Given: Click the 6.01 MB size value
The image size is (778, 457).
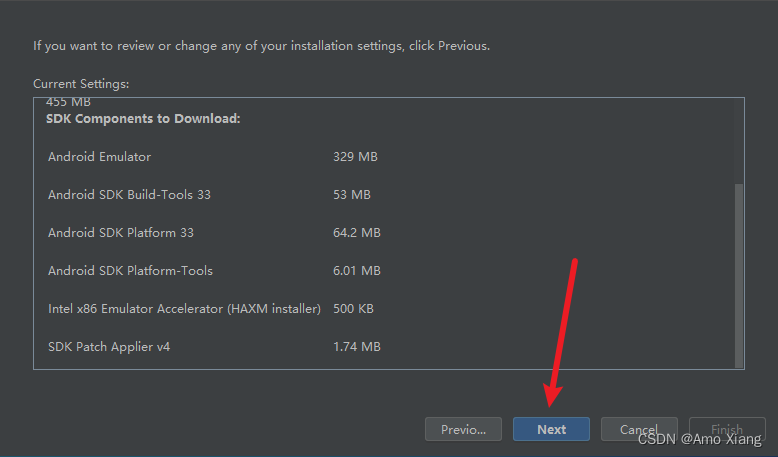Looking at the screenshot, I should (357, 271).
